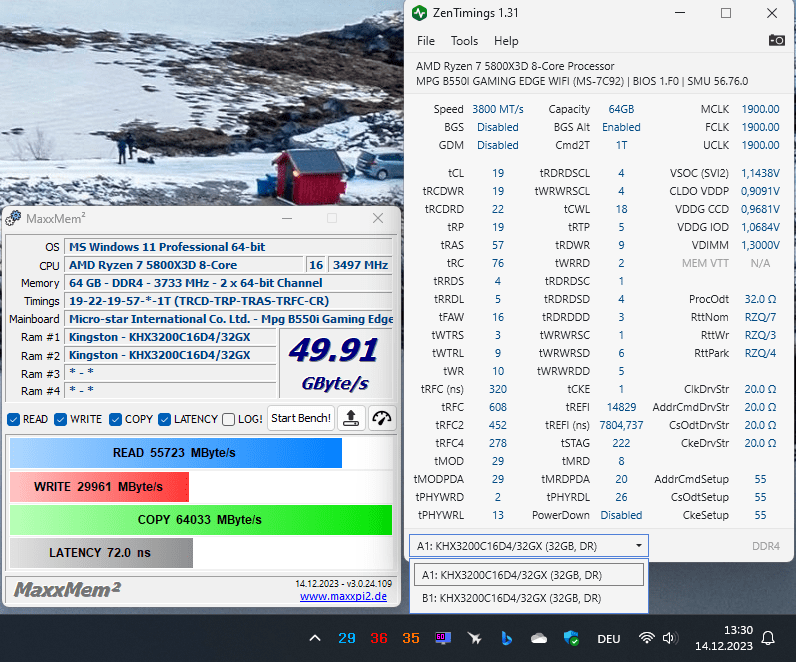Click the orange tray temperature reading 35
Image resolution: width=796 pixels, height=662 pixels.
411,638
